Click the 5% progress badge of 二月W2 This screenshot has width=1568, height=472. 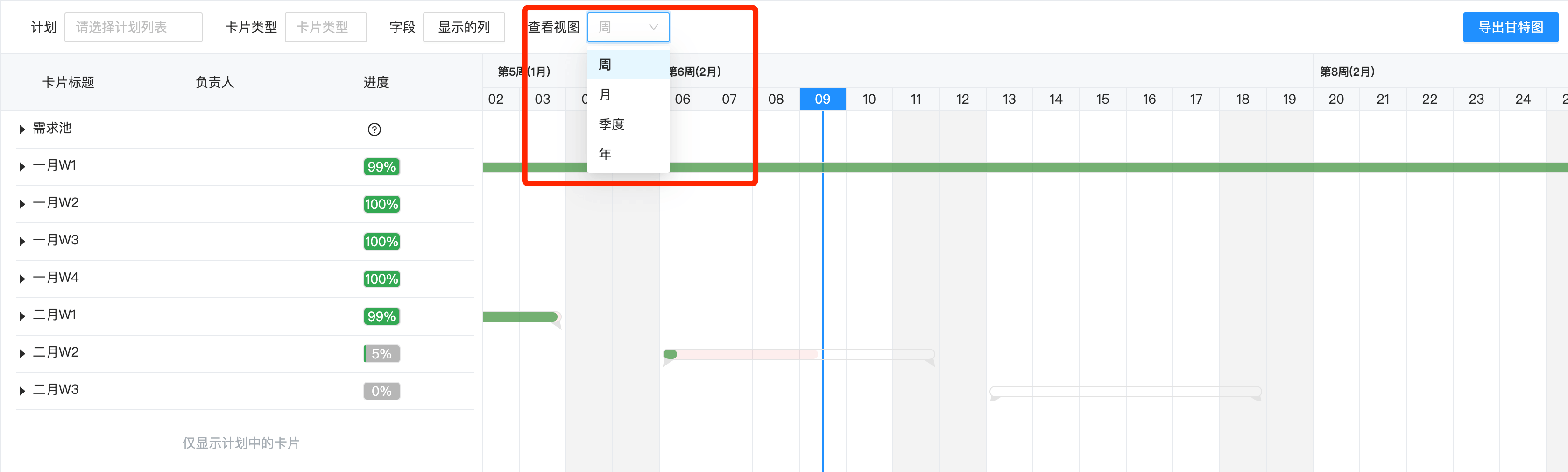[381, 353]
